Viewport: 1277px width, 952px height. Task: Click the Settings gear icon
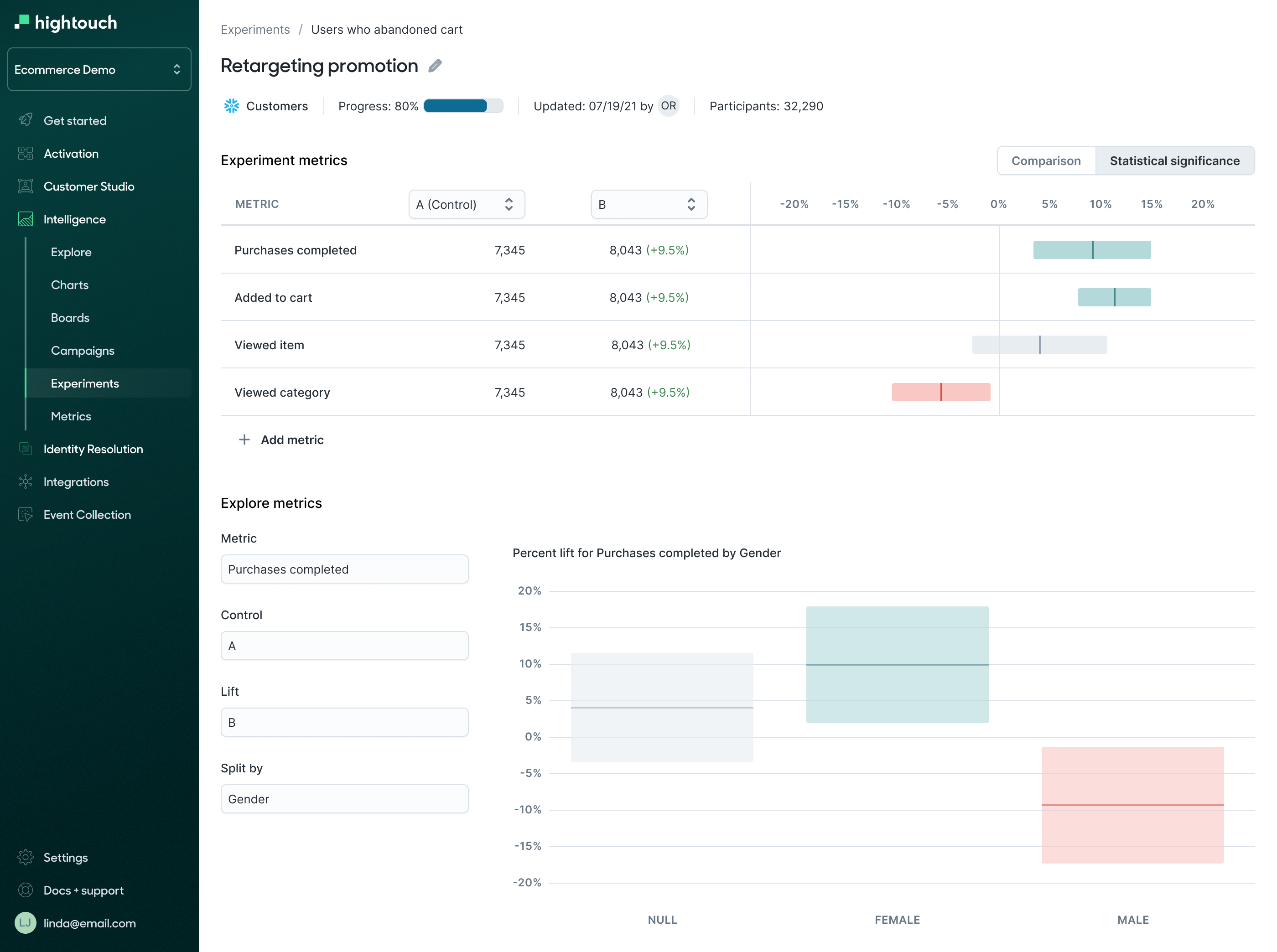[x=26, y=858]
